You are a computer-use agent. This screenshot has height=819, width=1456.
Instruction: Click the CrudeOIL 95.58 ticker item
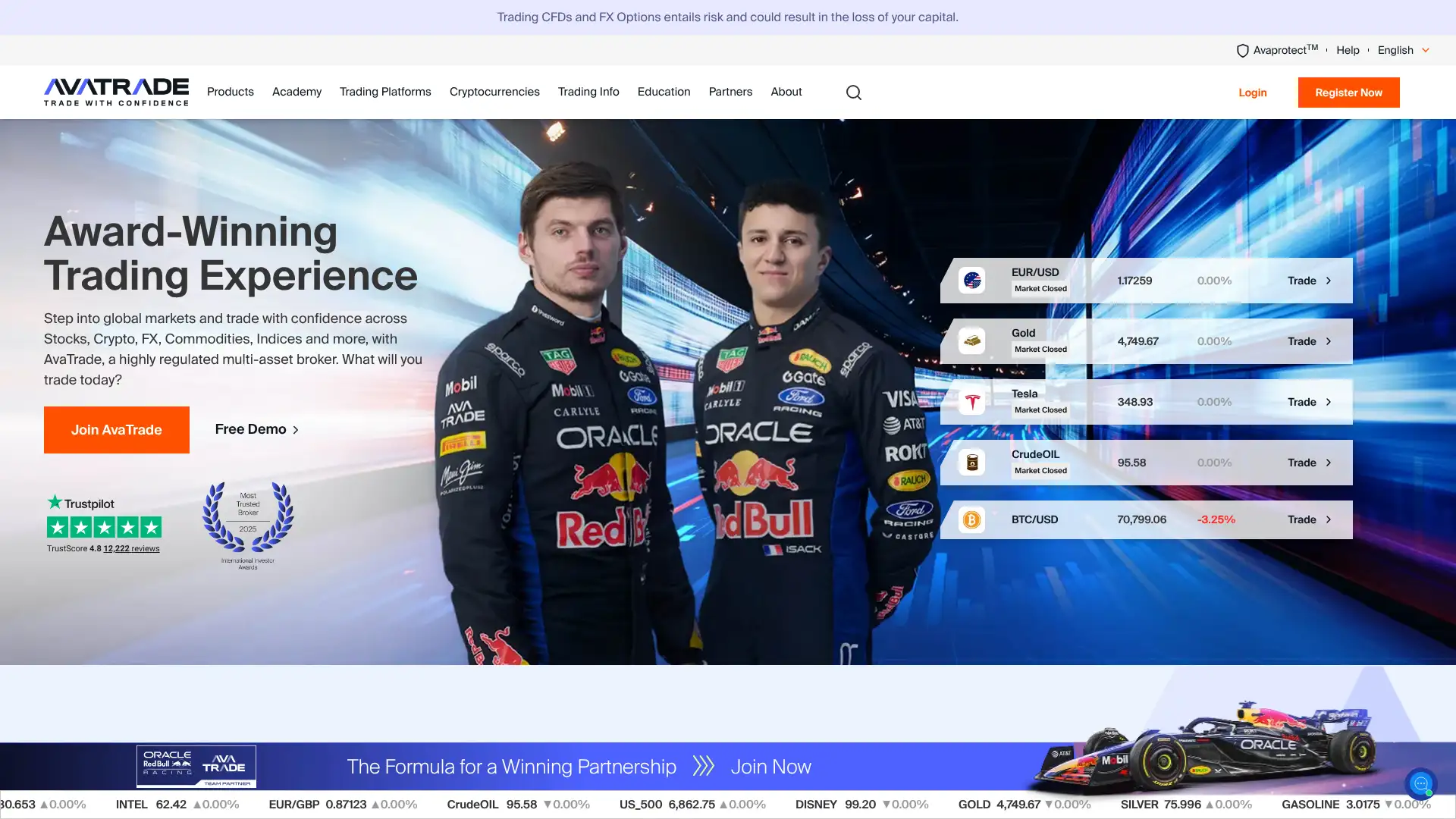tap(518, 805)
